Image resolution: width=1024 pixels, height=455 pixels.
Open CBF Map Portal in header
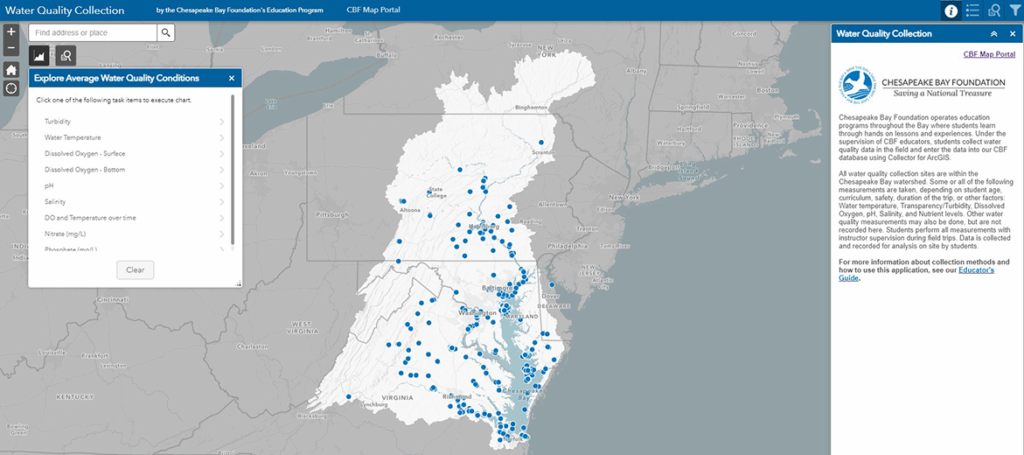tap(374, 10)
